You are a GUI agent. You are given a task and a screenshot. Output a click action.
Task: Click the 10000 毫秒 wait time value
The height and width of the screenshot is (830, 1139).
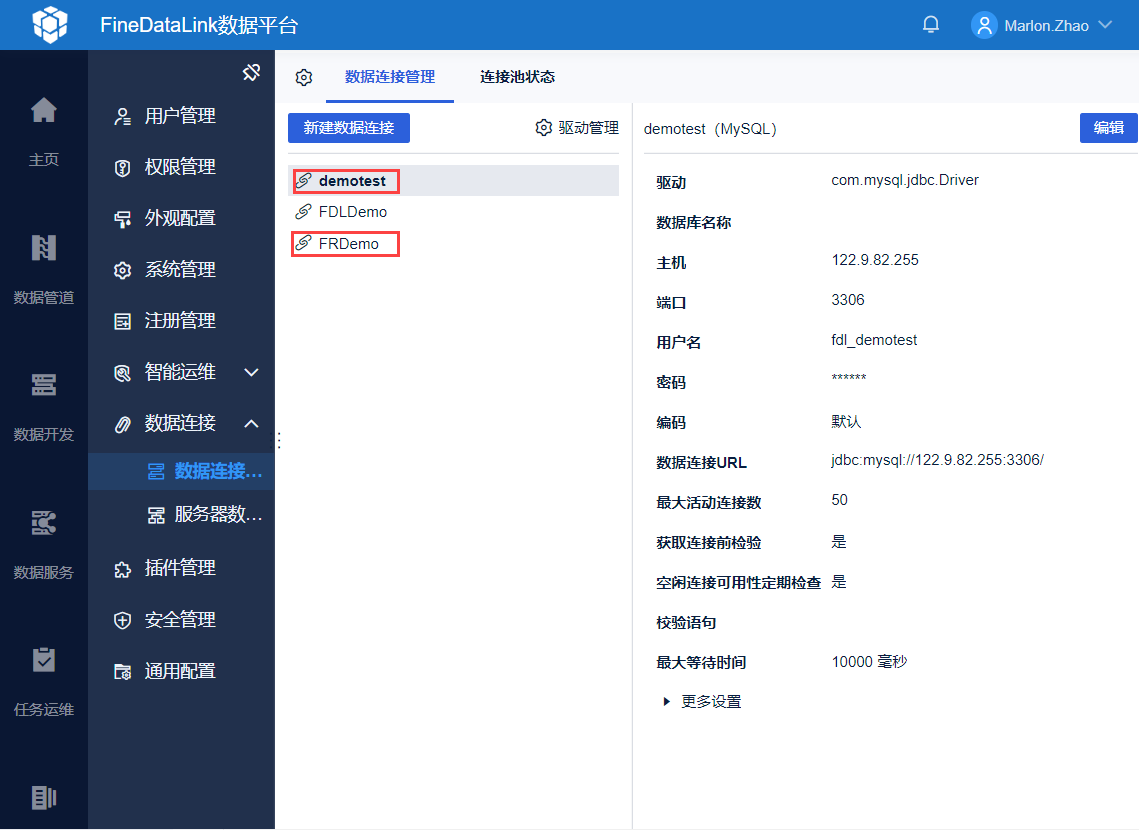[x=869, y=662]
